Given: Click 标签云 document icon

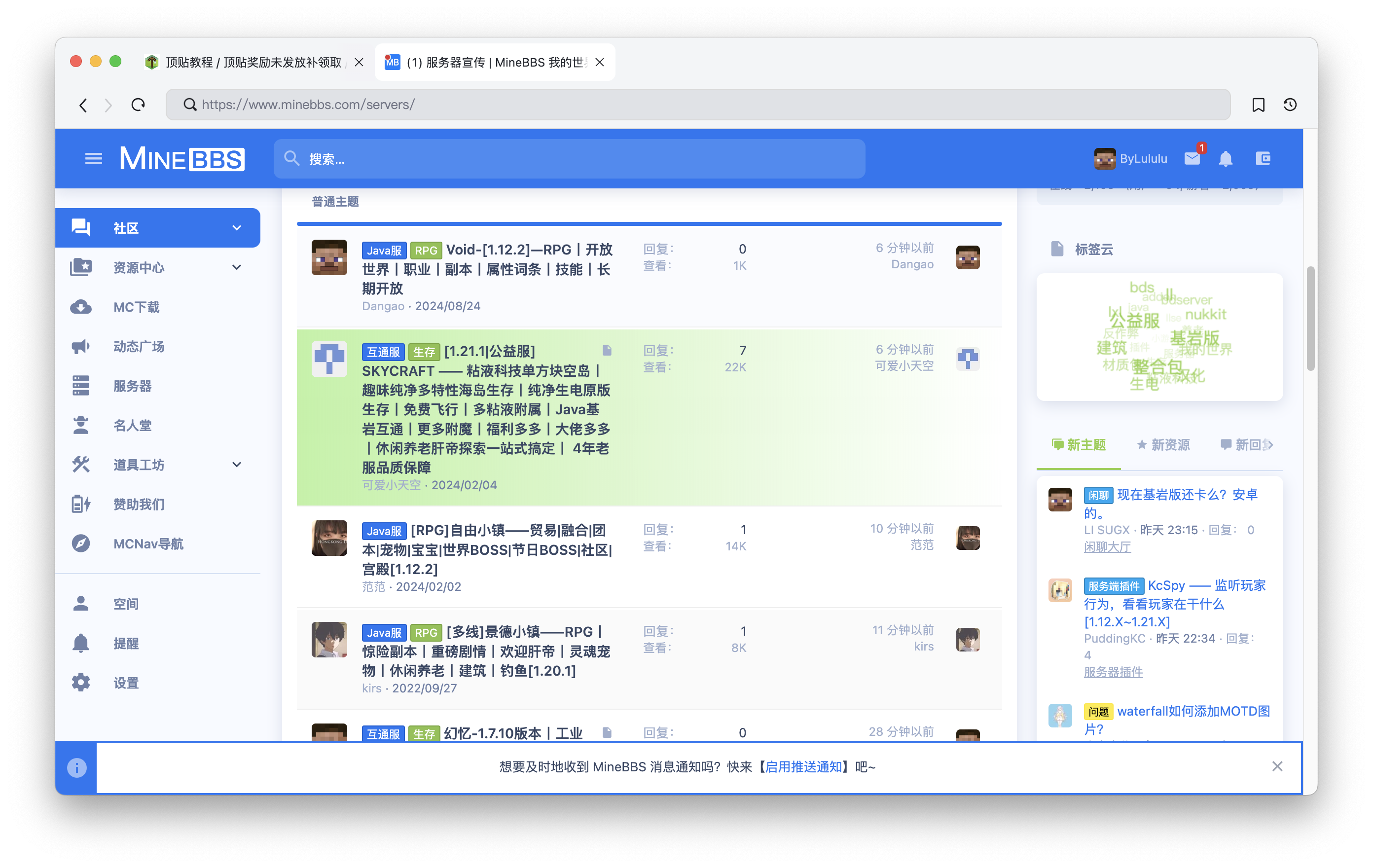Looking at the screenshot, I should pyautogui.click(x=1057, y=249).
